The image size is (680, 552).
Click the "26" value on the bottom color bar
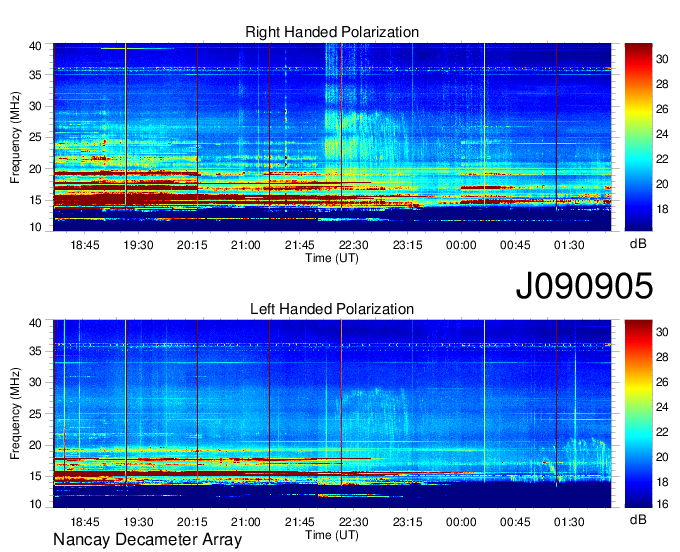(x=662, y=382)
